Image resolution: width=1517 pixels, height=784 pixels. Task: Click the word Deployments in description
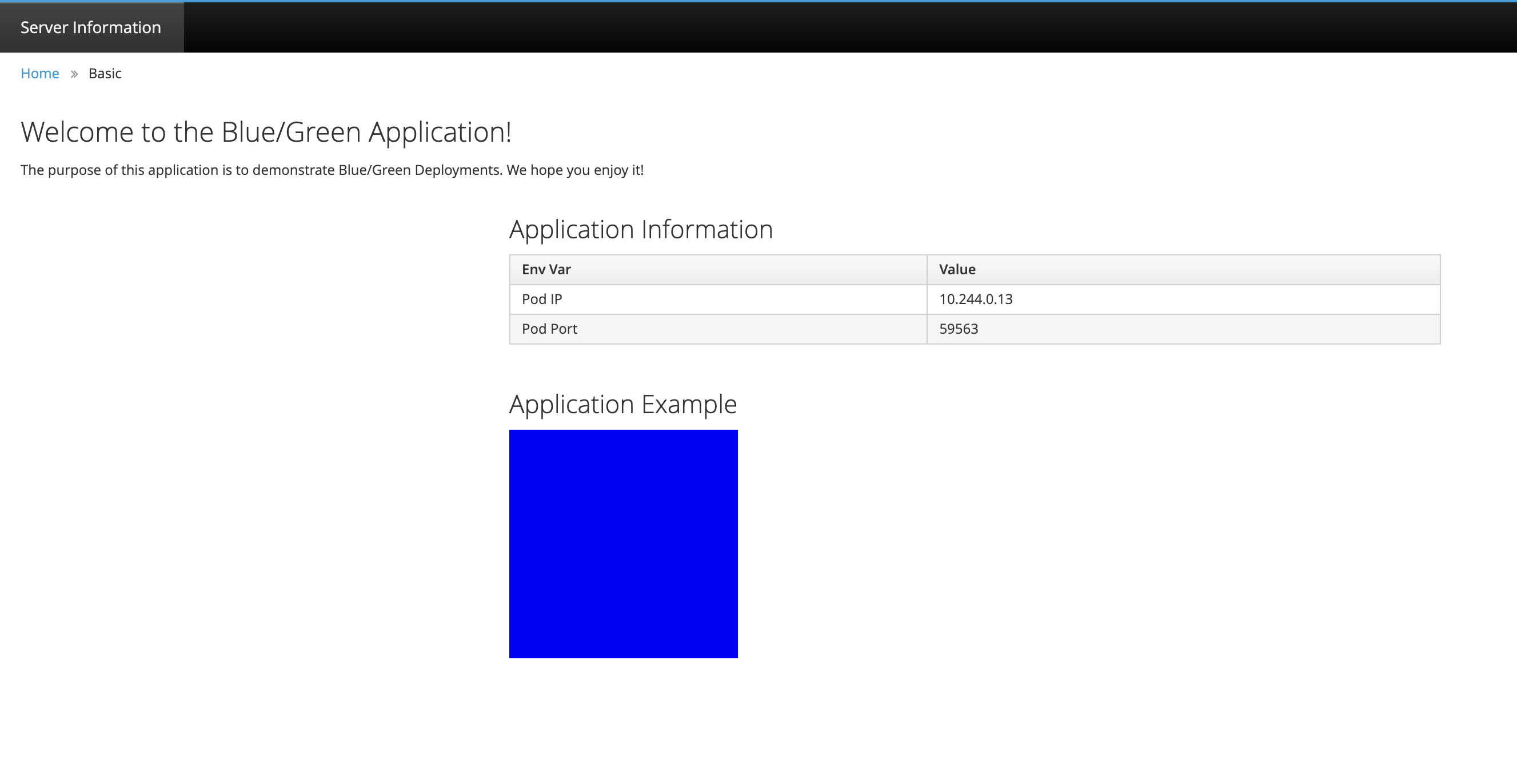tap(458, 170)
